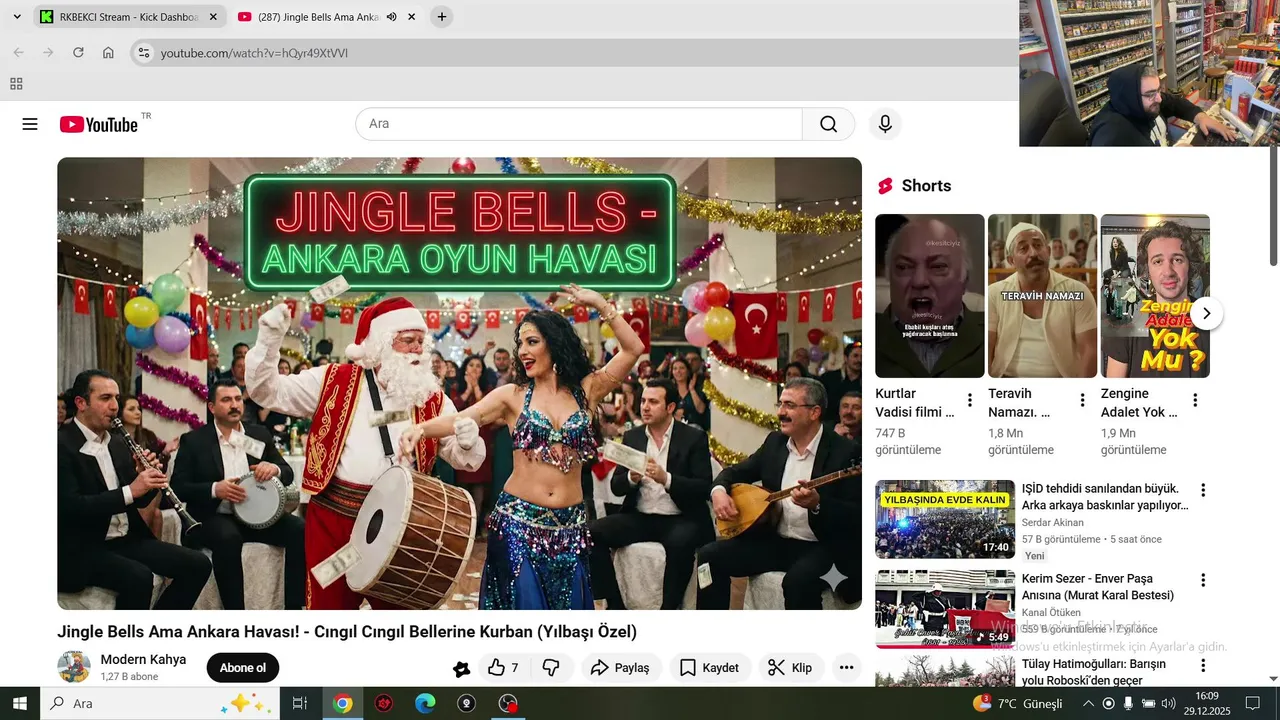Open options for the Kerim Sezer video

1203,580
